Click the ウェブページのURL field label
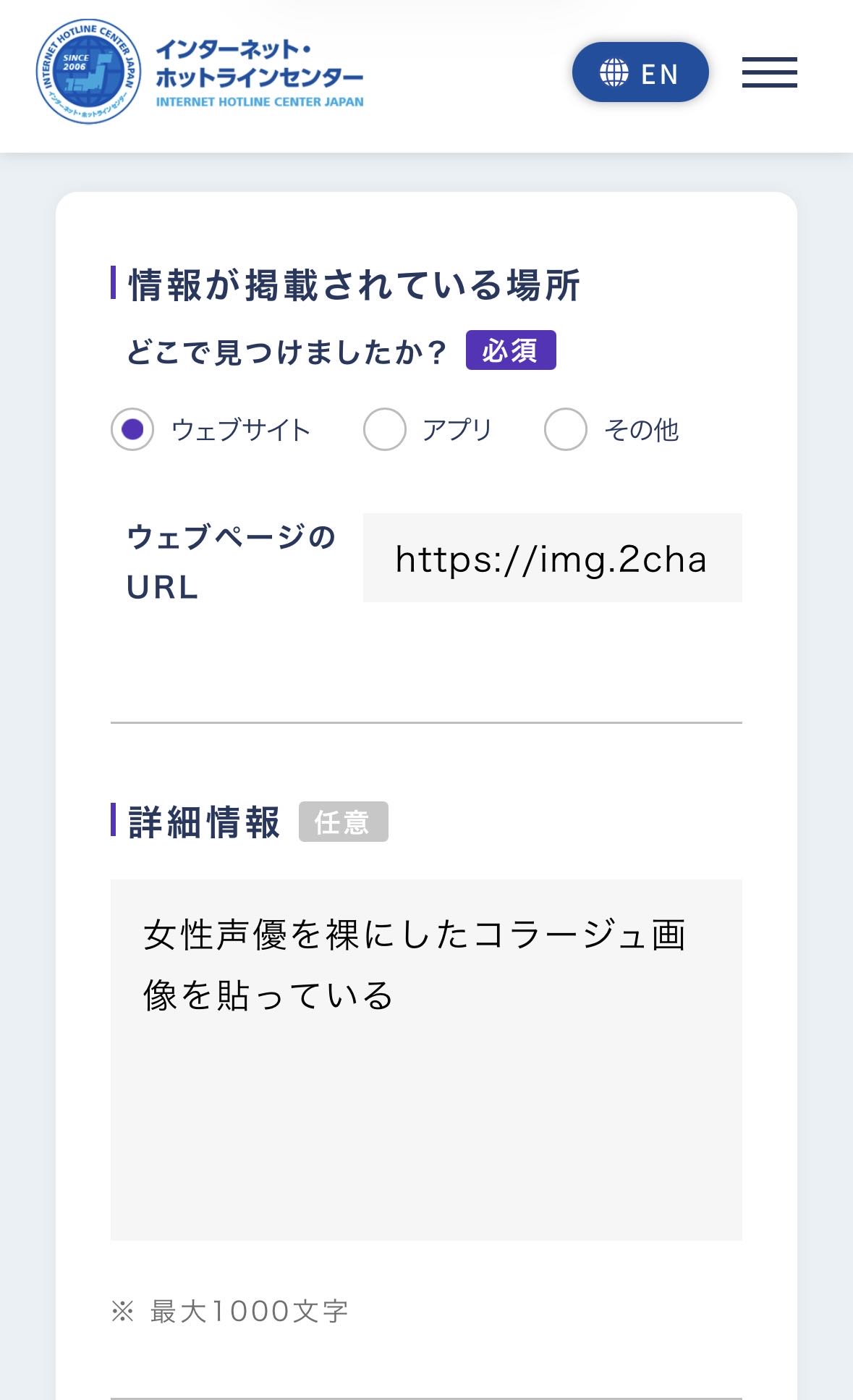Viewport: 853px width, 1400px height. tap(231, 562)
